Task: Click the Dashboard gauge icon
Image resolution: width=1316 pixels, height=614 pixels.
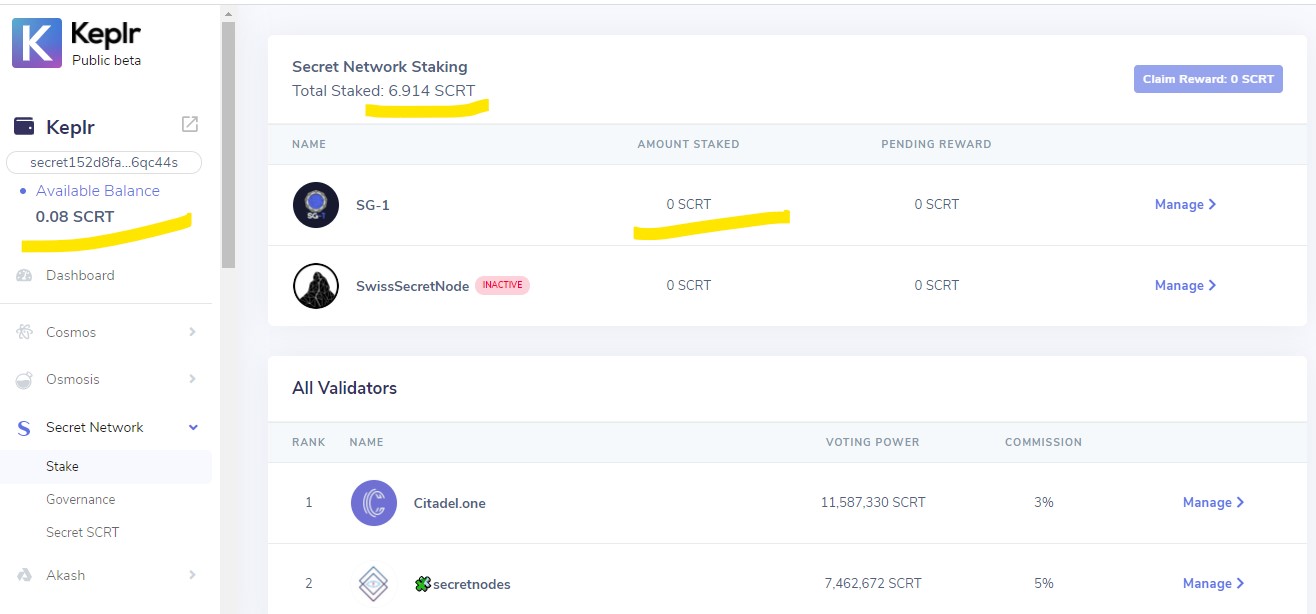Action: 25,276
